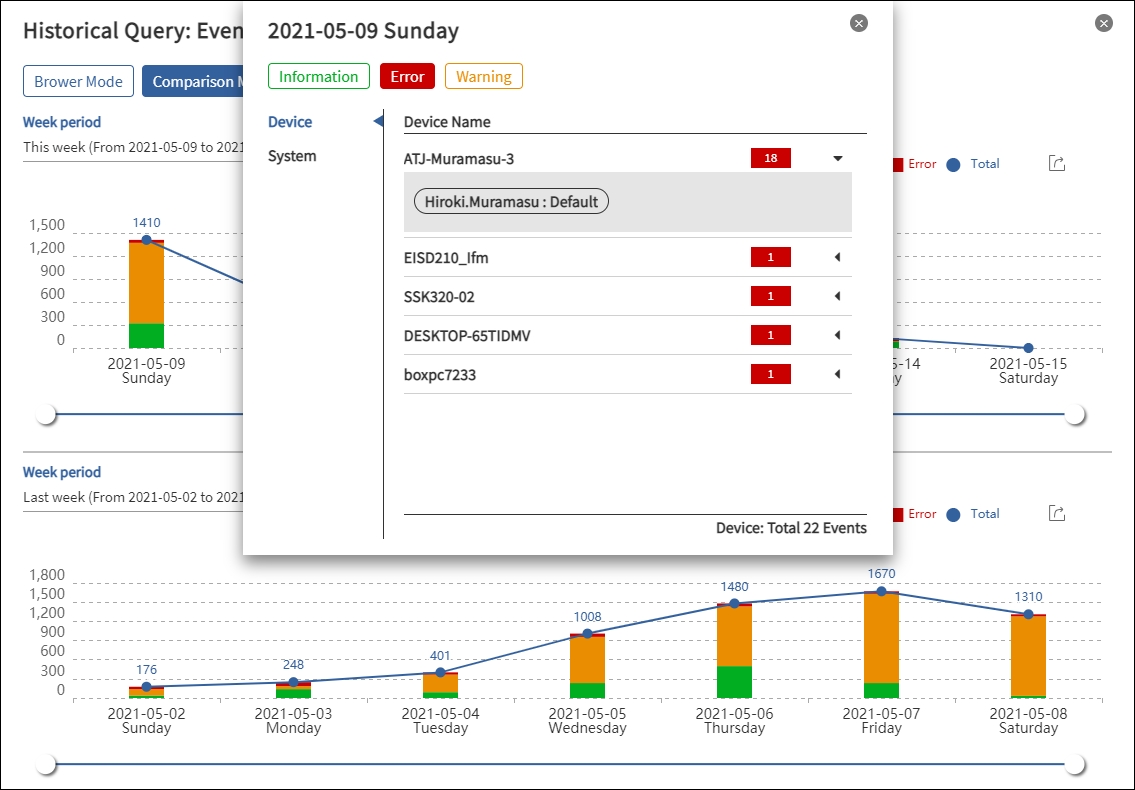This screenshot has height=790, width=1135.
Task: Click the export icon for this week's chart
Action: click(1056, 163)
